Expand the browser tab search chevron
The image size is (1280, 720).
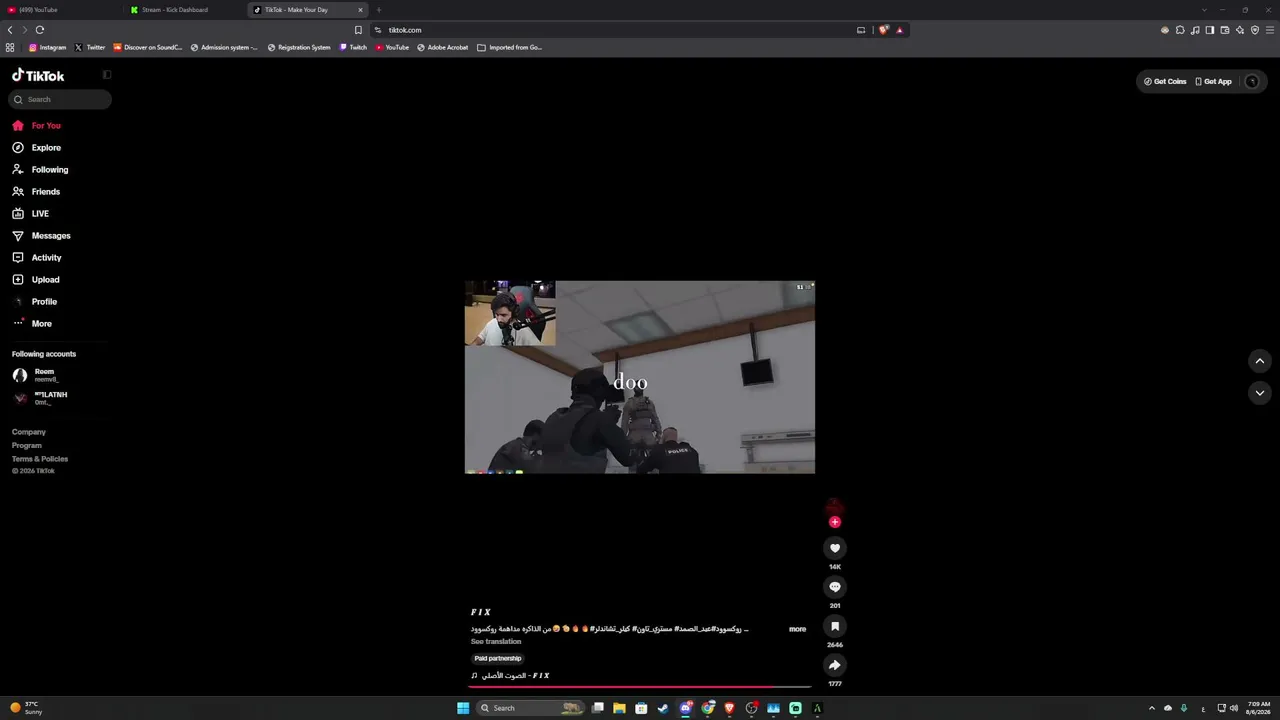(1205, 10)
